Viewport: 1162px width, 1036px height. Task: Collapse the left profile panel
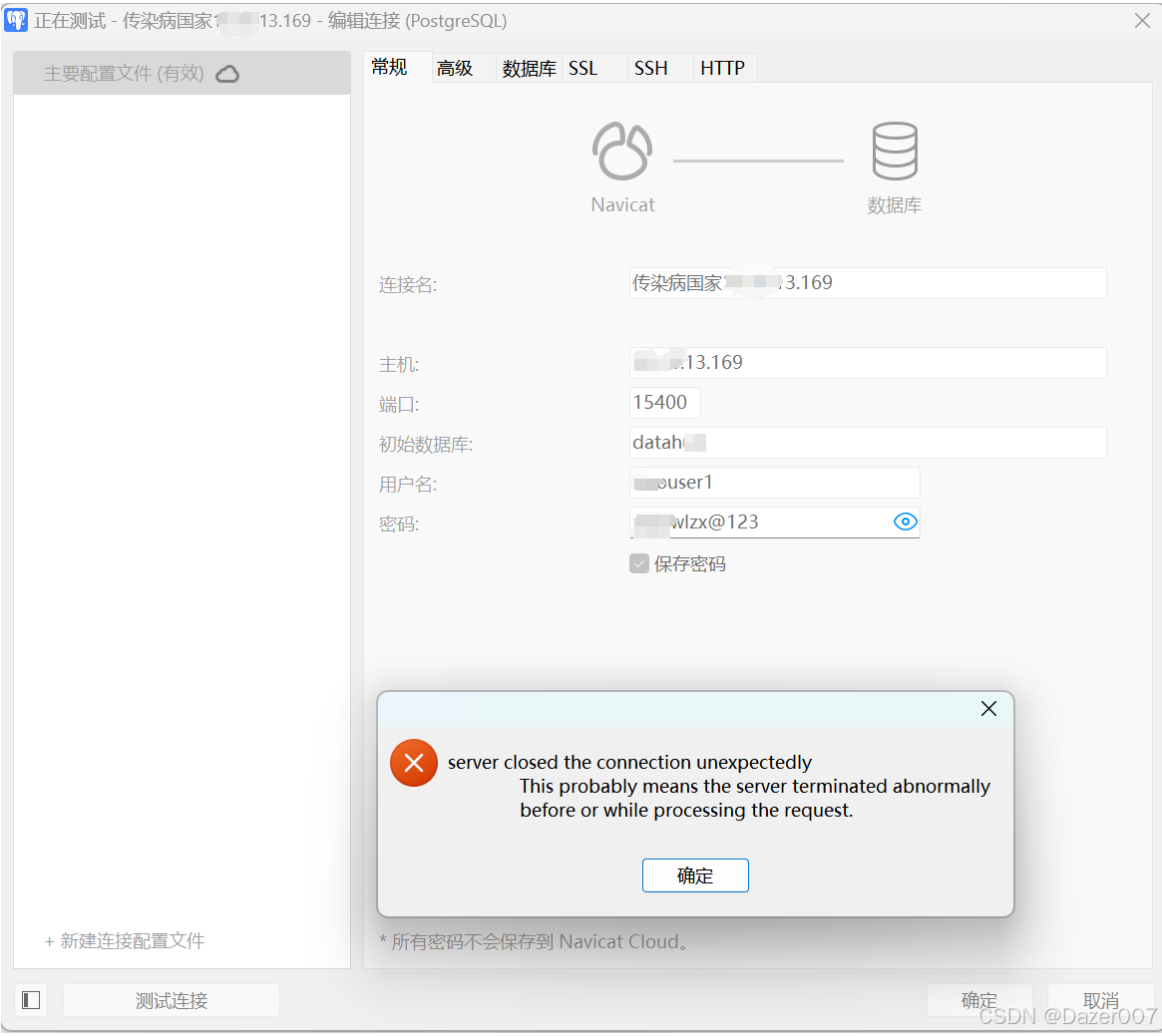point(30,999)
